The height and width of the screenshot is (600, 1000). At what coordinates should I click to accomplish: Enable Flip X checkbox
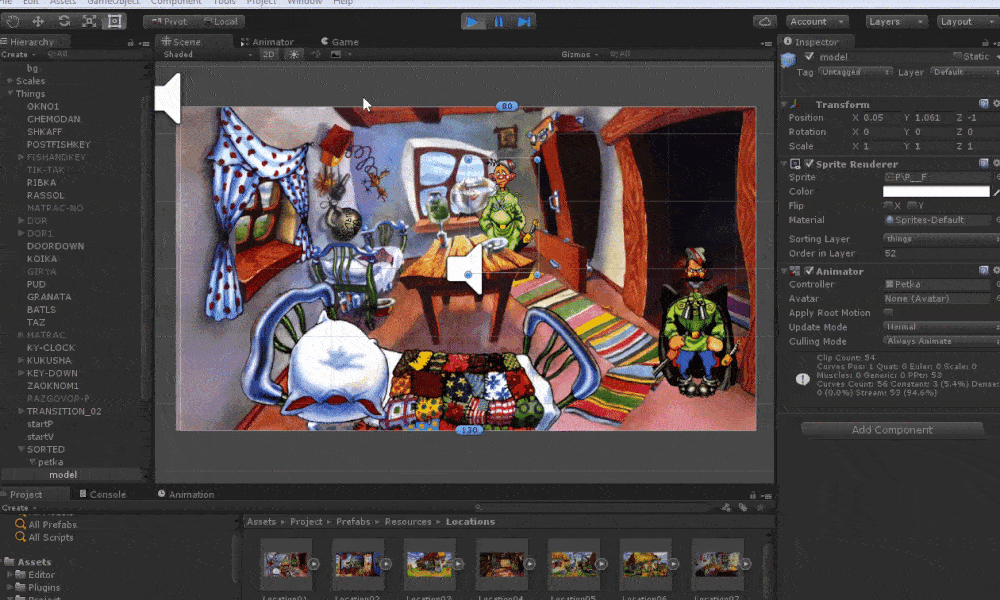pyautogui.click(x=888, y=205)
